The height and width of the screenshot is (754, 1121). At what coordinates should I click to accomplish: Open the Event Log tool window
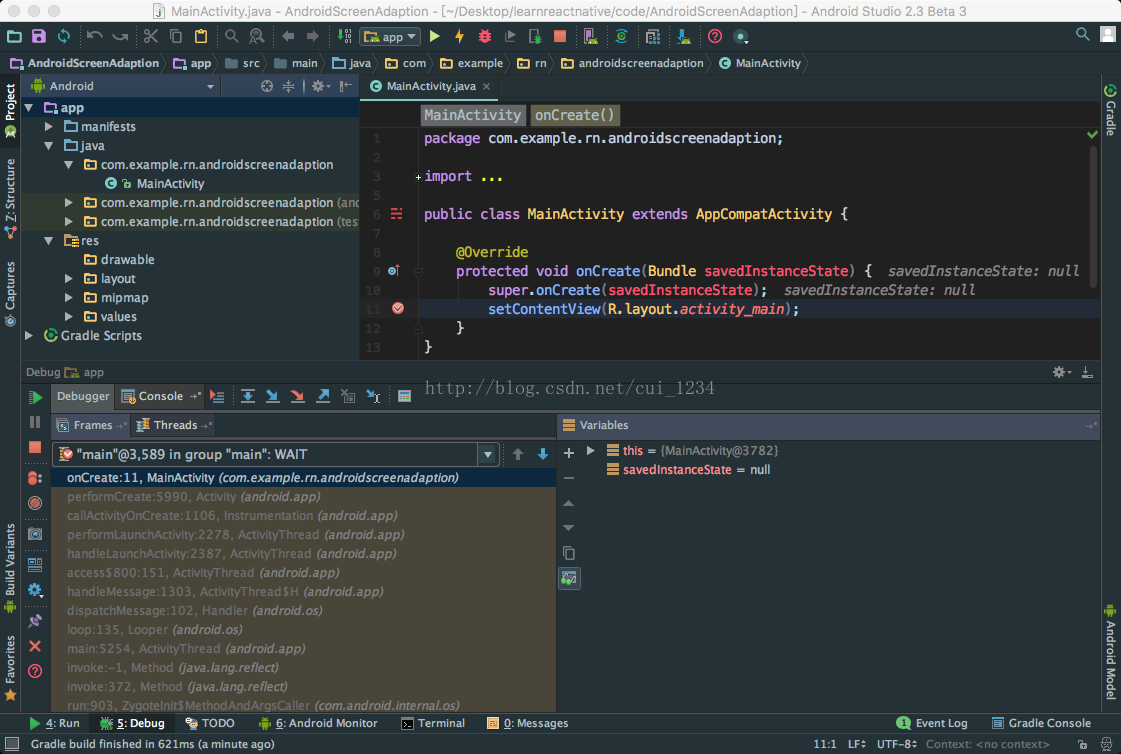932,723
